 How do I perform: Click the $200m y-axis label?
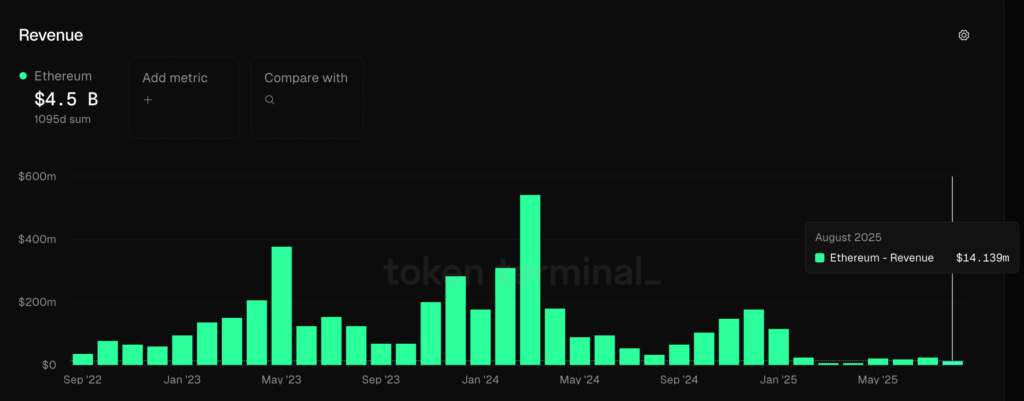[x=39, y=302]
